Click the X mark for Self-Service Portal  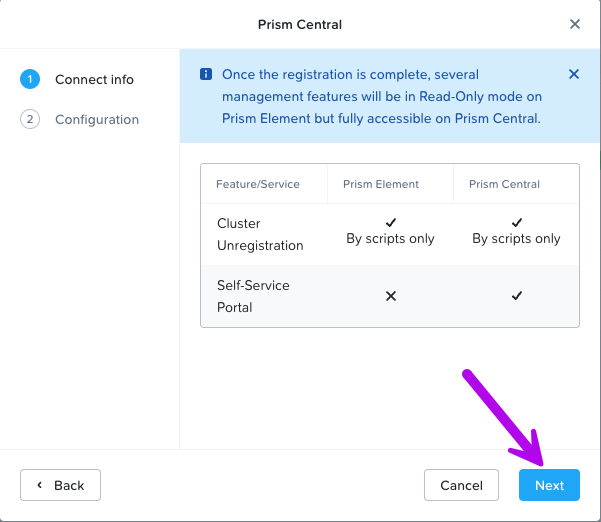click(x=391, y=296)
